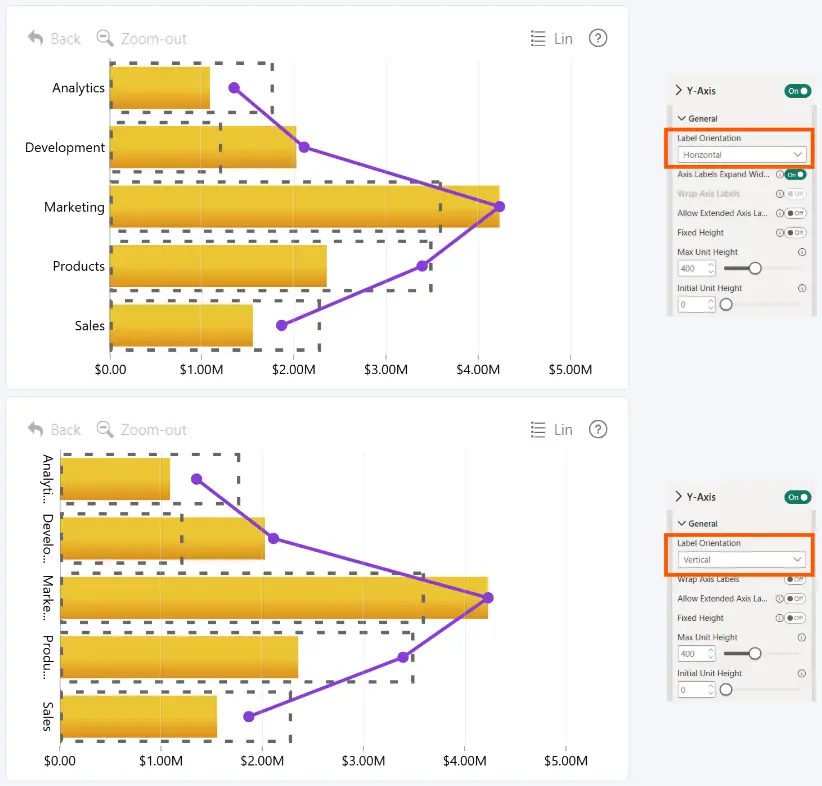Open the Label Orientation dropdown showing Horizontal
The height and width of the screenshot is (786, 822).
pos(742,155)
